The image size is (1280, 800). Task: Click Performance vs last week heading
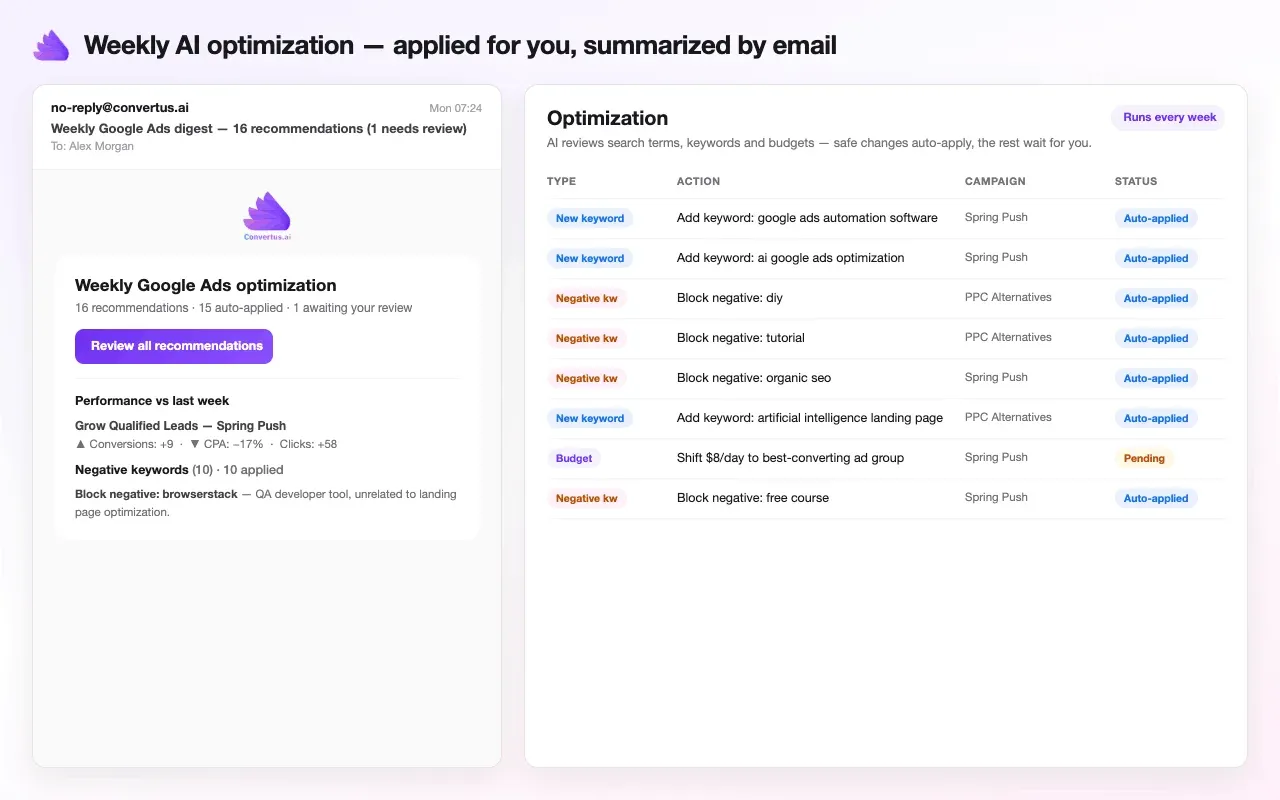[x=152, y=401]
